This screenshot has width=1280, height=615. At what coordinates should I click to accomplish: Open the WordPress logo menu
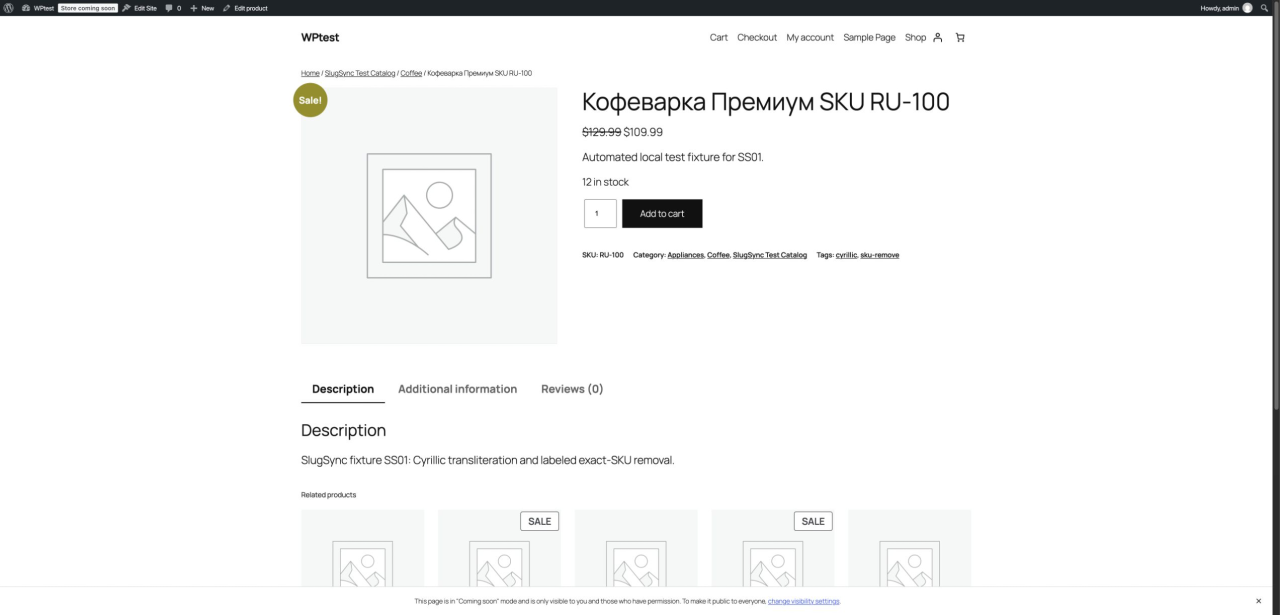tap(9, 7)
